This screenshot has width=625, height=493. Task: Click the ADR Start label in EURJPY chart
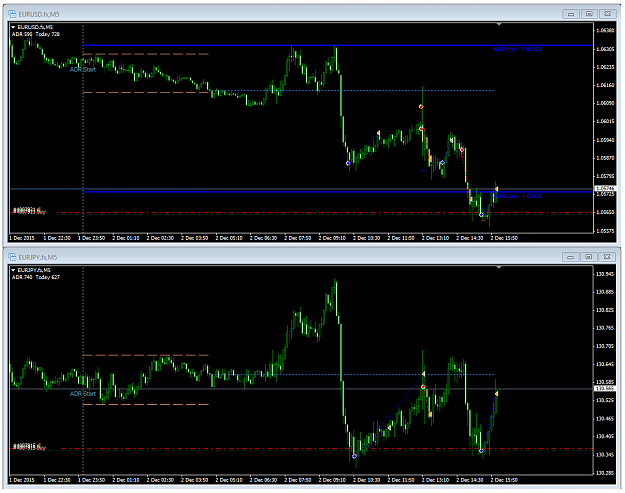pyautogui.click(x=83, y=393)
